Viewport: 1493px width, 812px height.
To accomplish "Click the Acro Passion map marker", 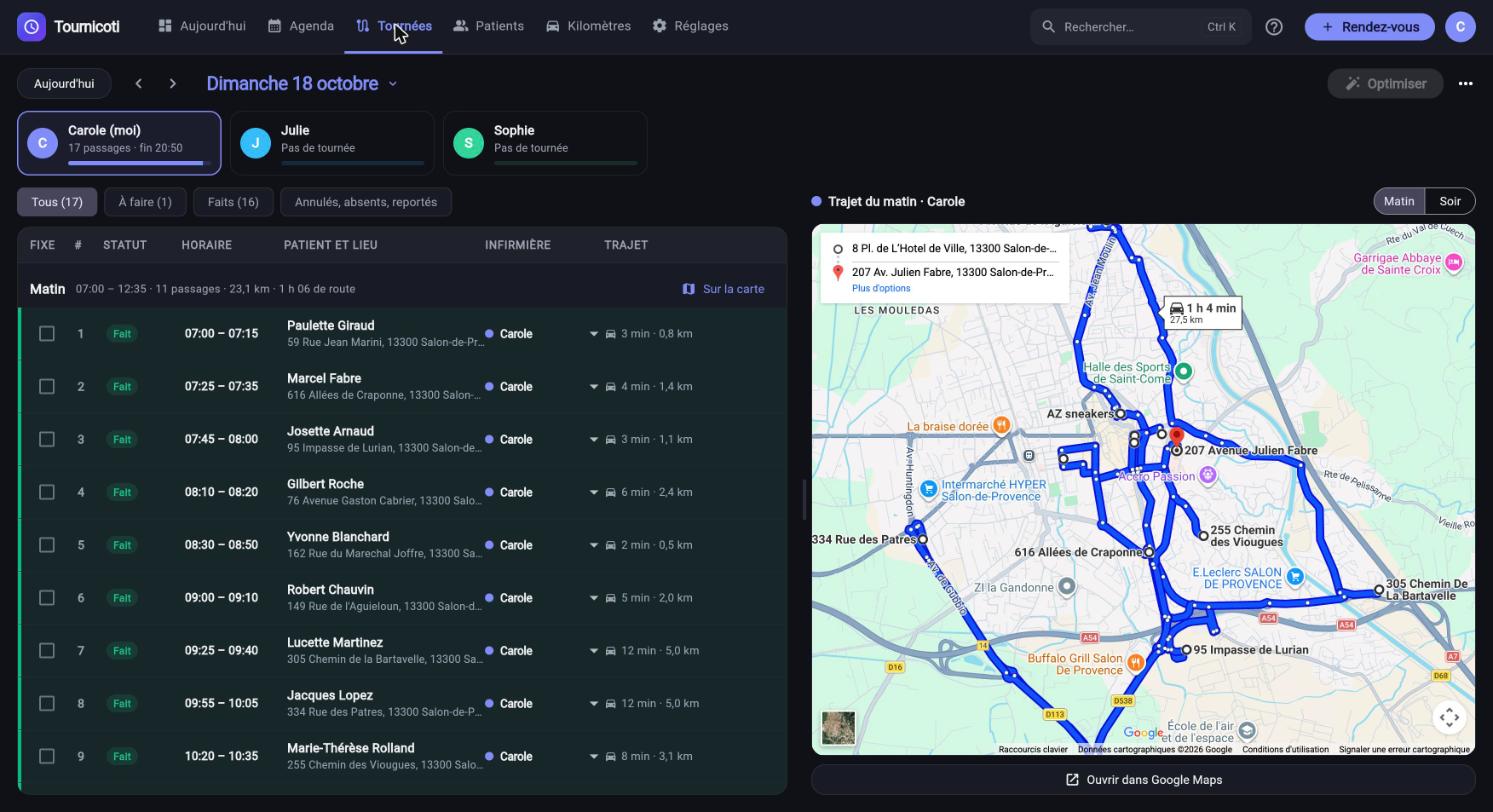I will (x=1207, y=476).
